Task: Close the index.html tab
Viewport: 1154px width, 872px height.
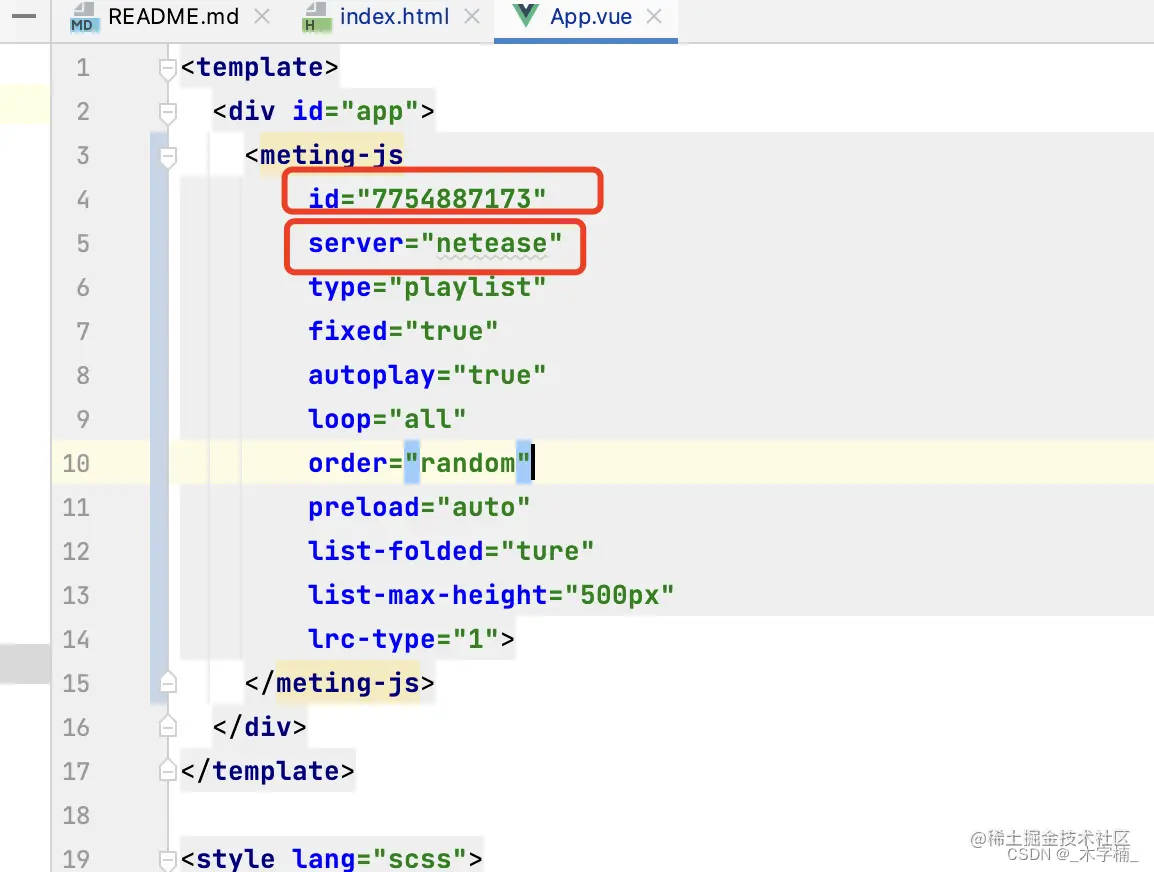Action: [472, 16]
